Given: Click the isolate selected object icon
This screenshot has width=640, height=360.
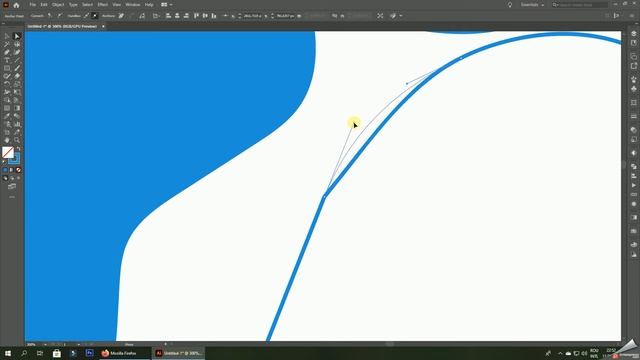Looking at the screenshot, I should tap(380, 16).
